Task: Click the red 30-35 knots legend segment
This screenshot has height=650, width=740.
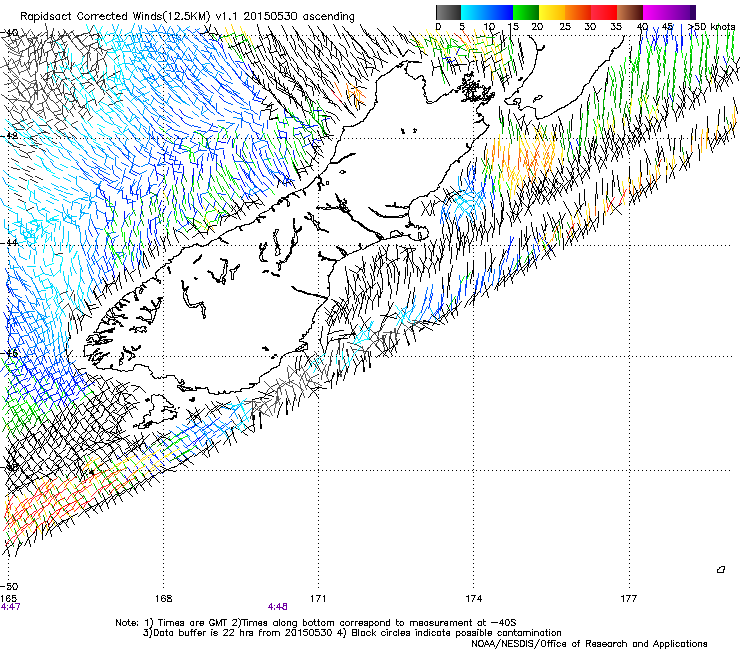Action: click(x=604, y=12)
